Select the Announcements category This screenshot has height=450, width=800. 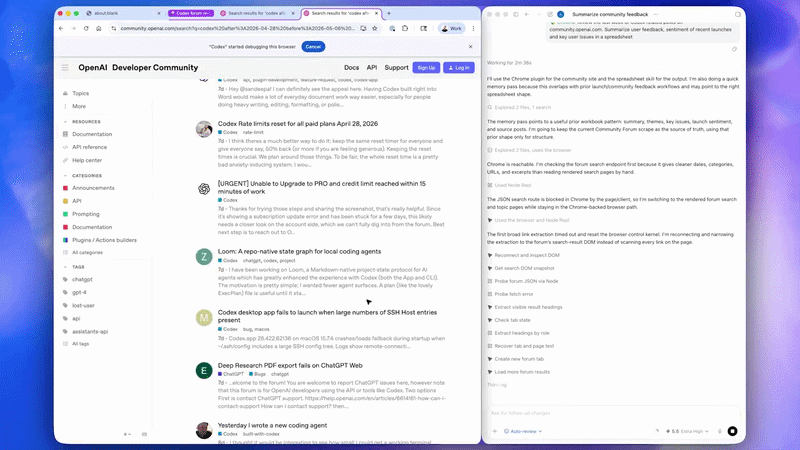click(93, 188)
